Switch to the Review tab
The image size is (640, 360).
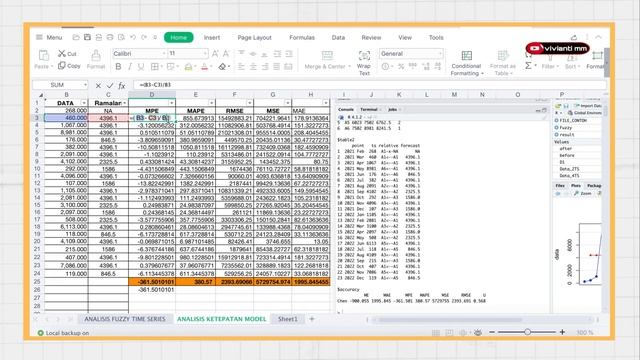tap(371, 38)
